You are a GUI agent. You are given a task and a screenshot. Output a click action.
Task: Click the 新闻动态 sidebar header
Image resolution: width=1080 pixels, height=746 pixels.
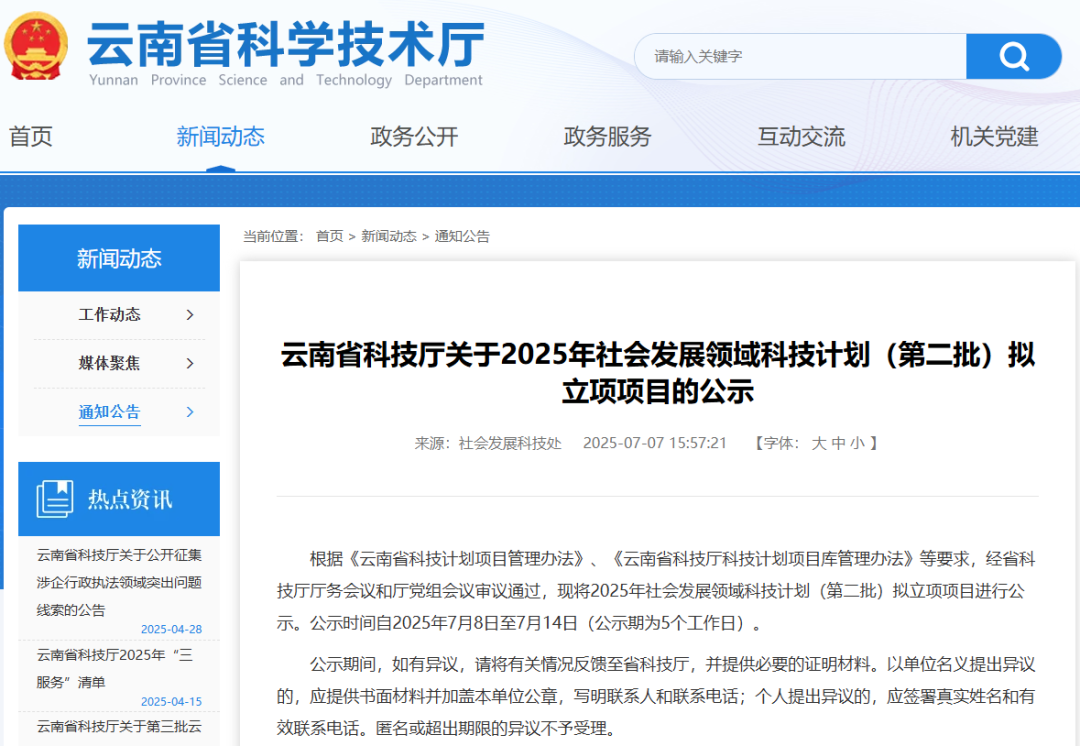118,258
